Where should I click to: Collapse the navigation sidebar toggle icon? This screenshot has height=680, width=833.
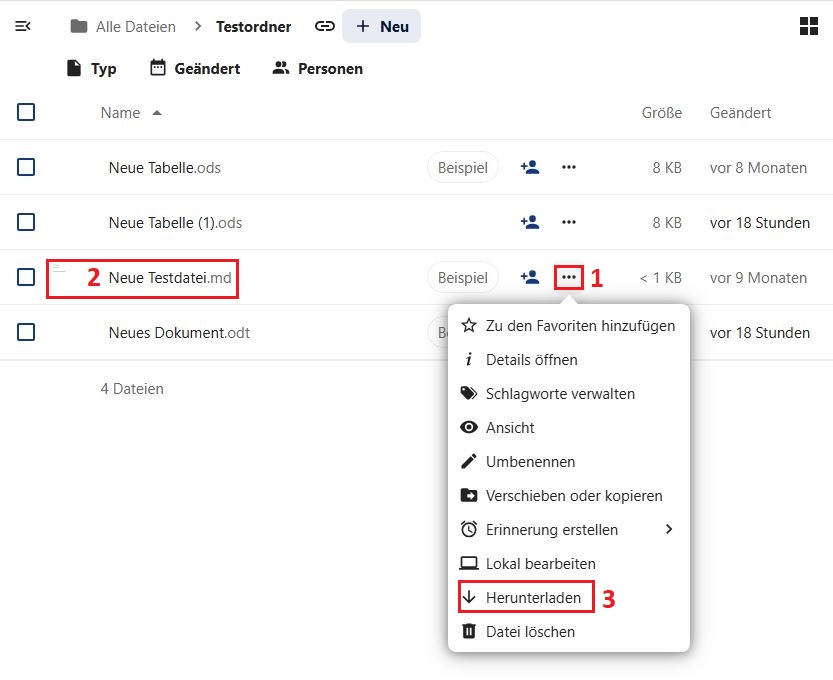click(23, 27)
